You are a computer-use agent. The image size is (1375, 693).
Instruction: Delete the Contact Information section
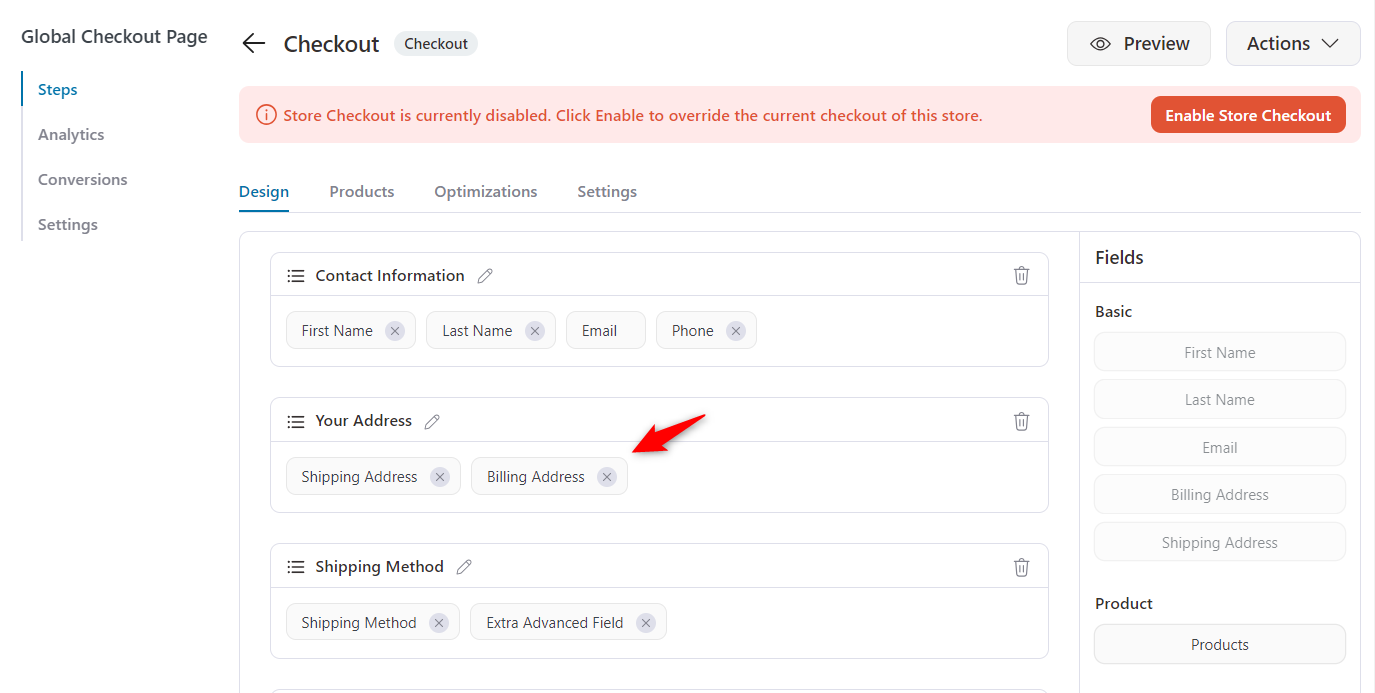1021,275
